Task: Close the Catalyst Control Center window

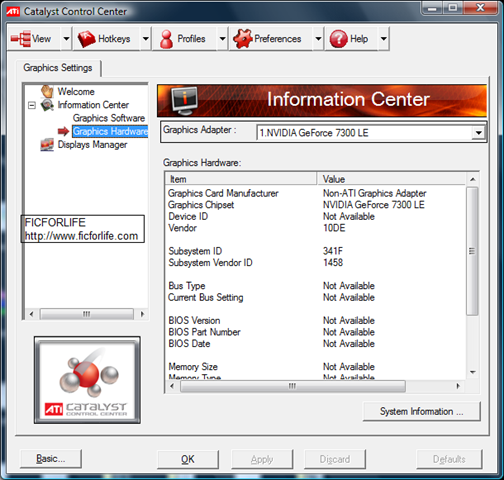Action: pyautogui.click(x=480, y=8)
